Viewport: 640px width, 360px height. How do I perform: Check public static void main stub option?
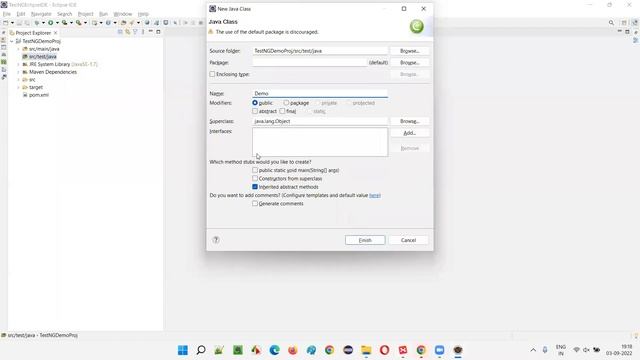255,170
